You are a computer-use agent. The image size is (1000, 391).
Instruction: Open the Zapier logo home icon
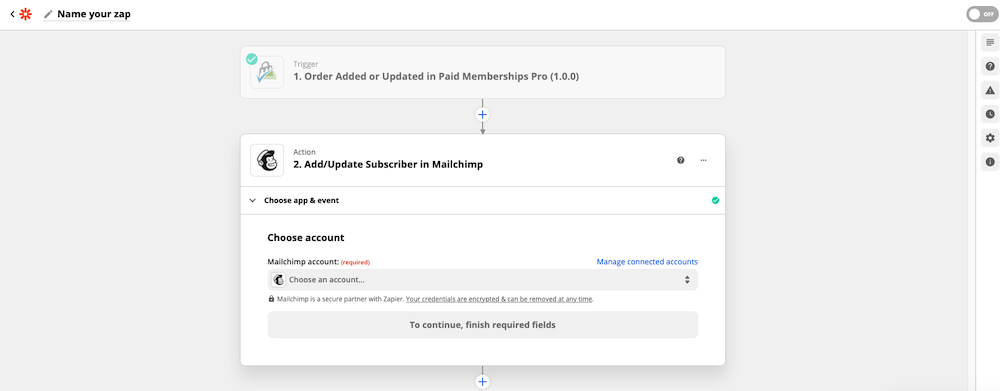tap(25, 14)
